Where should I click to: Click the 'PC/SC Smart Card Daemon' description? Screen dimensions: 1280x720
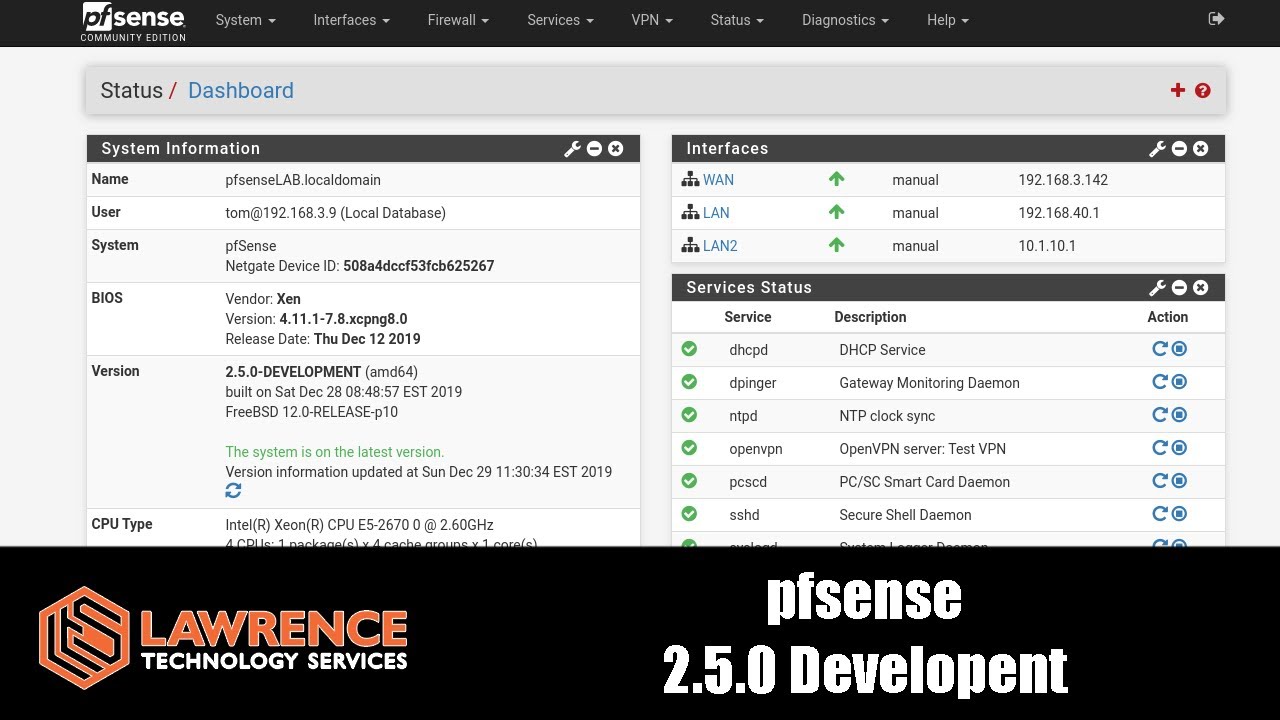pyautogui.click(x=924, y=482)
